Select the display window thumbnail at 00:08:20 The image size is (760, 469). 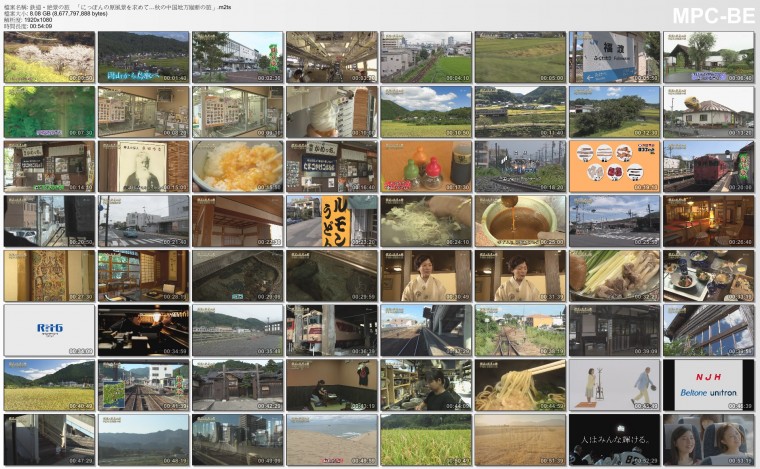tap(143, 112)
